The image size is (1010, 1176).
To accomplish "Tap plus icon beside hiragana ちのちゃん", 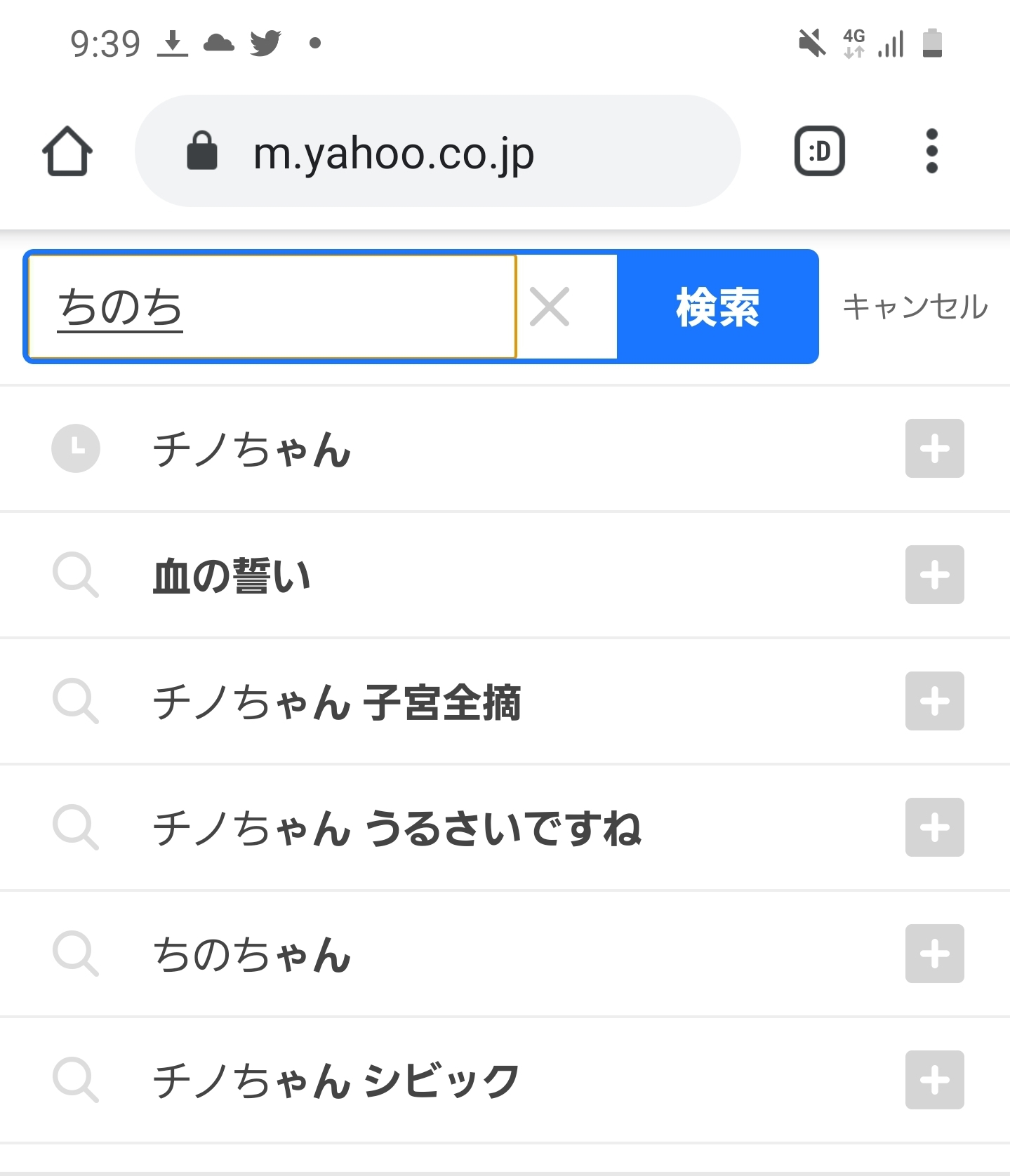I will click(934, 954).
